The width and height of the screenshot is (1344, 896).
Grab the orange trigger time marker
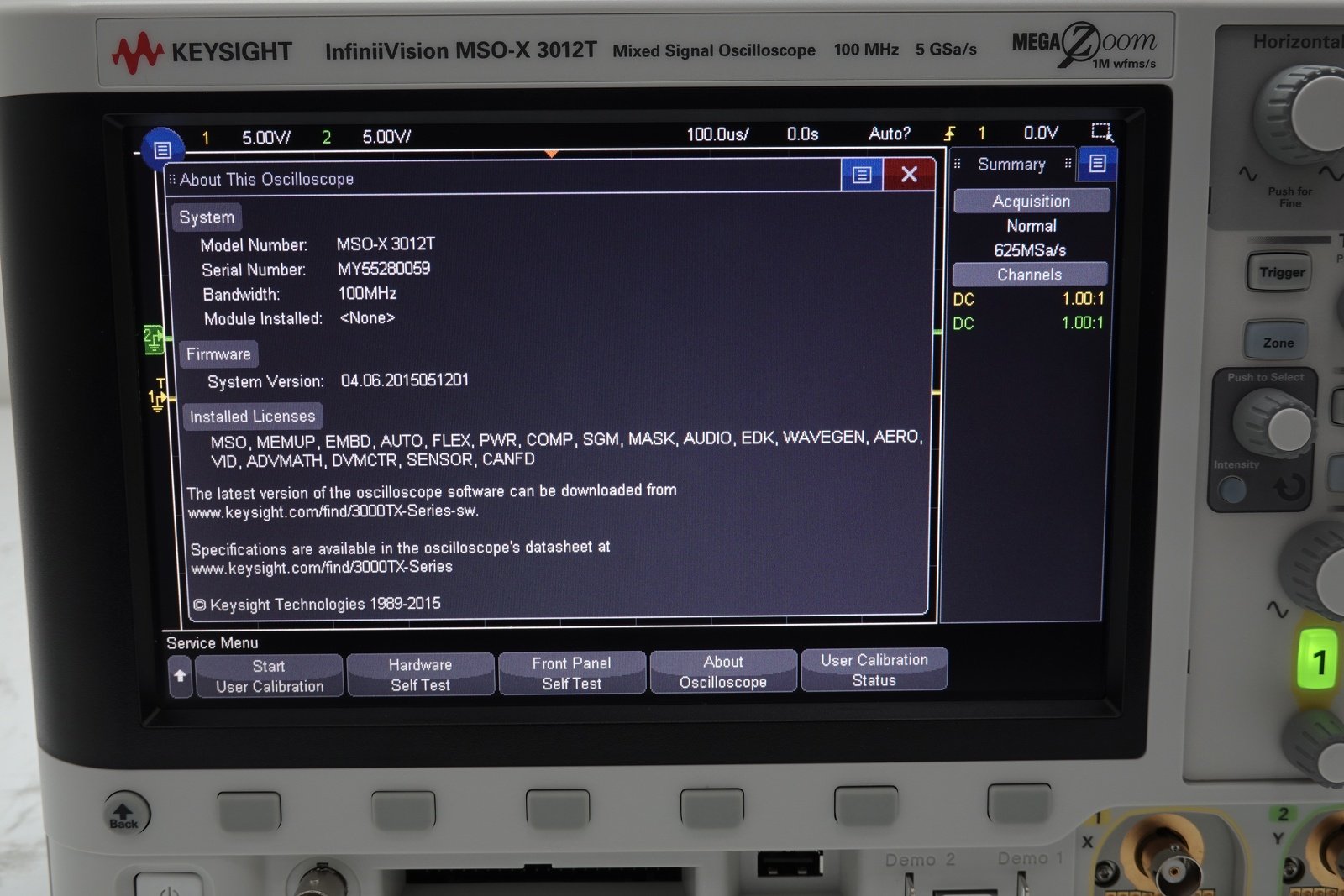[x=551, y=154]
